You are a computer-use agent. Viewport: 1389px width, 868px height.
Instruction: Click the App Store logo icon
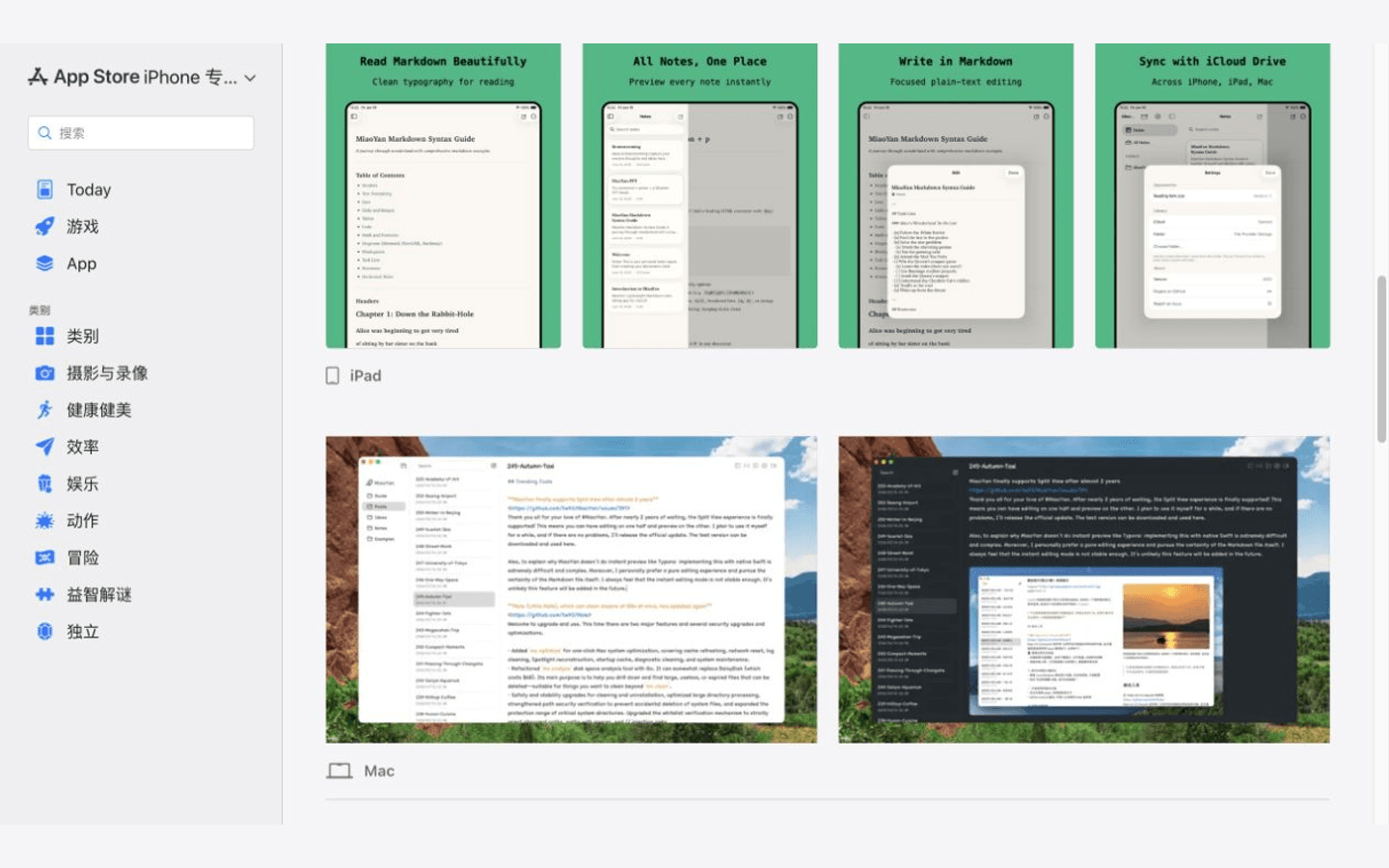38,77
